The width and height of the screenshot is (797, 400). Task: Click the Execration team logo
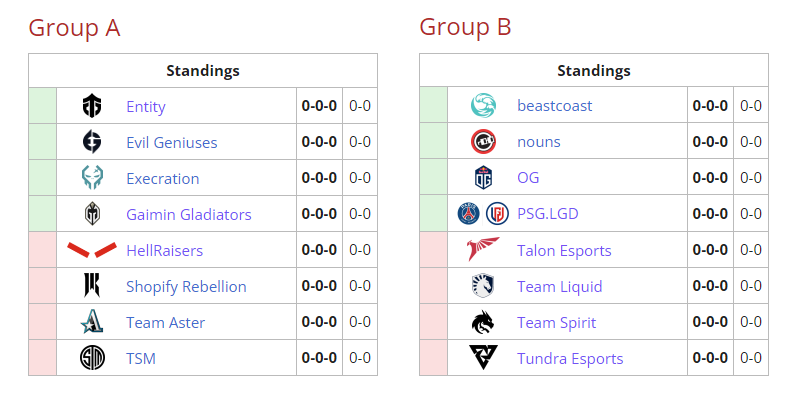tap(92, 178)
